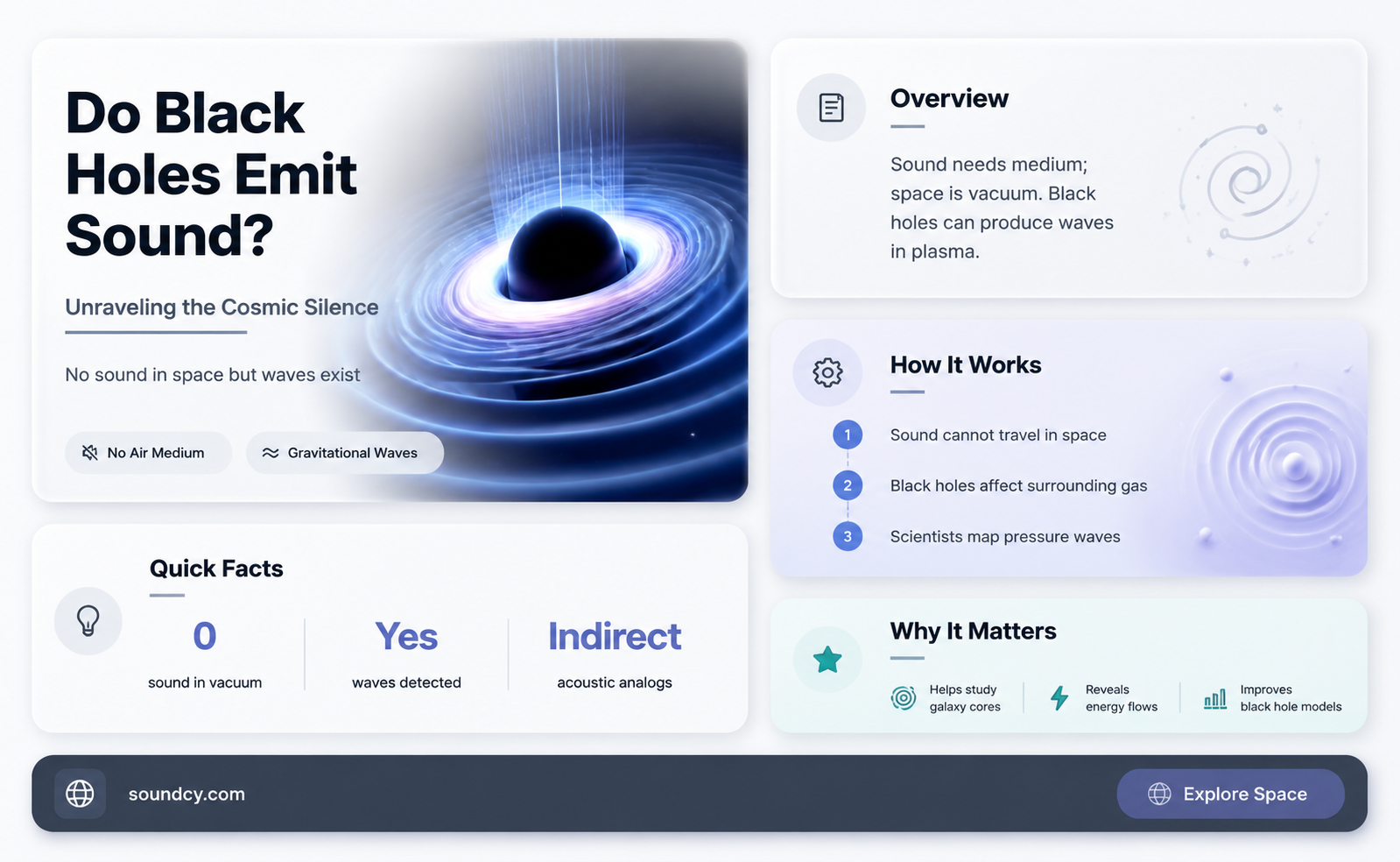Open the Explore Space button
Image resolution: width=1400 pixels, height=862 pixels.
point(1230,794)
